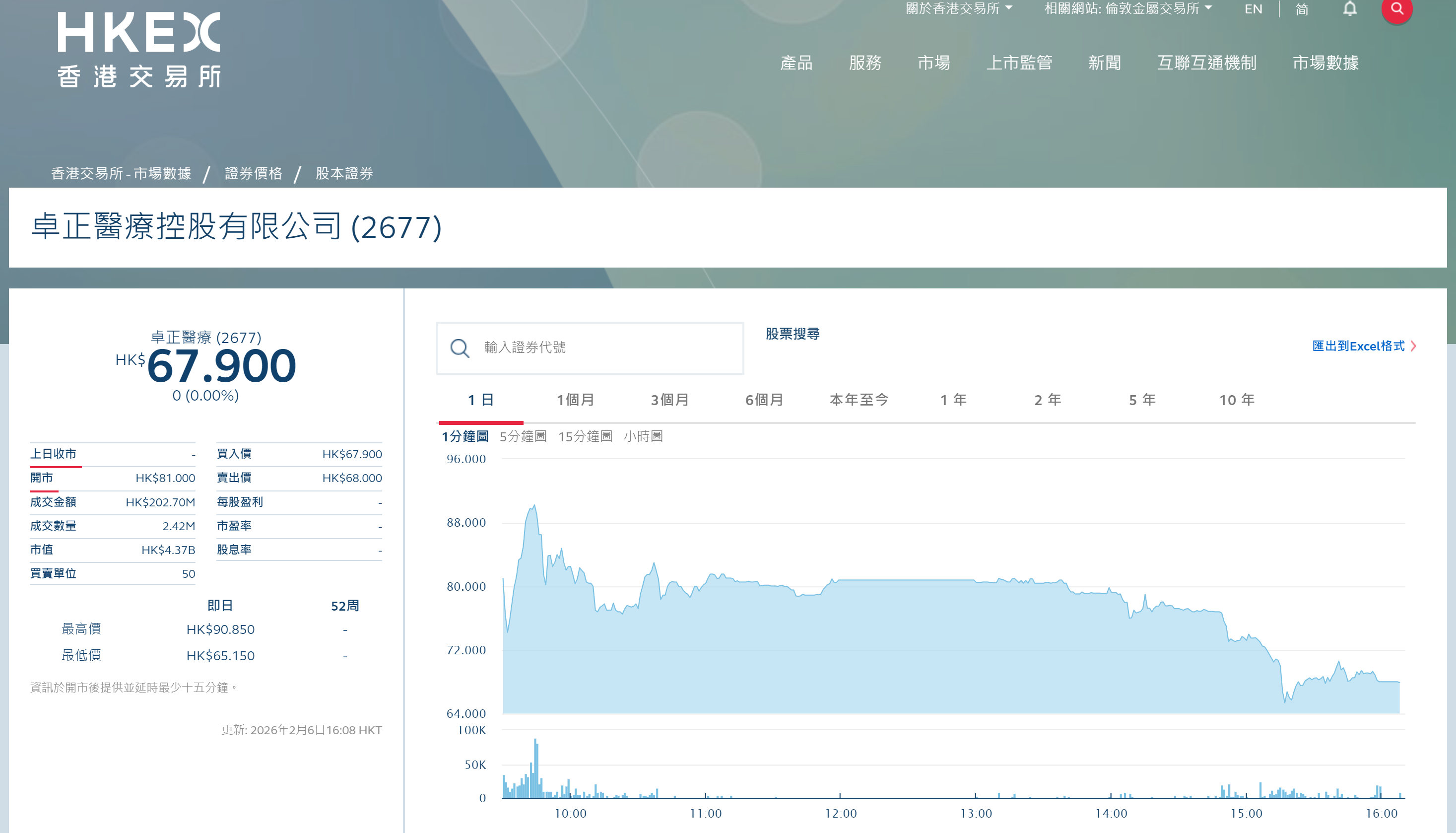Open the red search icon button

1396,9
